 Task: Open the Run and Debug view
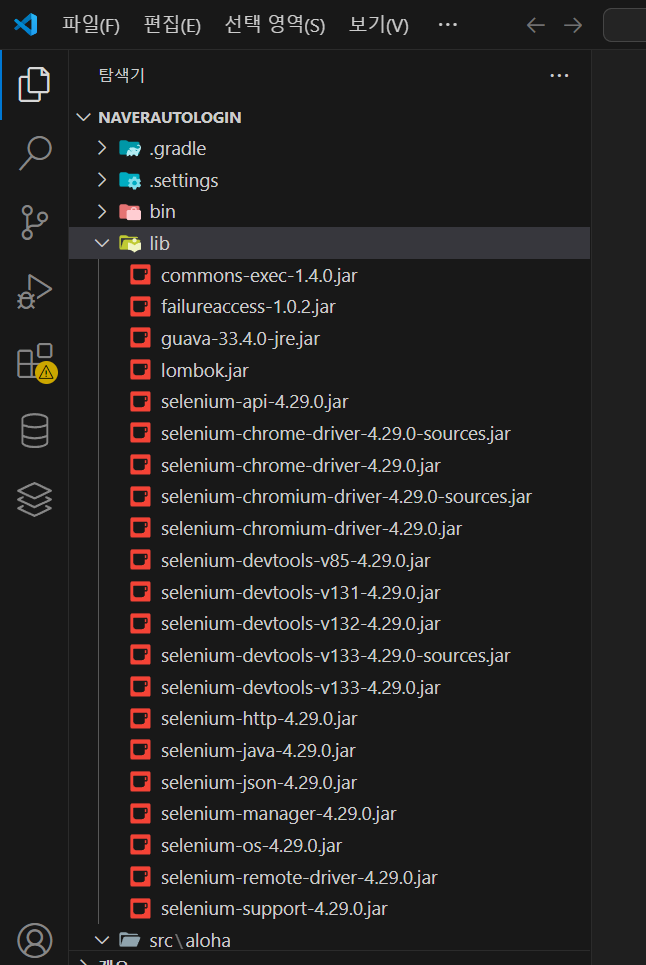click(34, 292)
